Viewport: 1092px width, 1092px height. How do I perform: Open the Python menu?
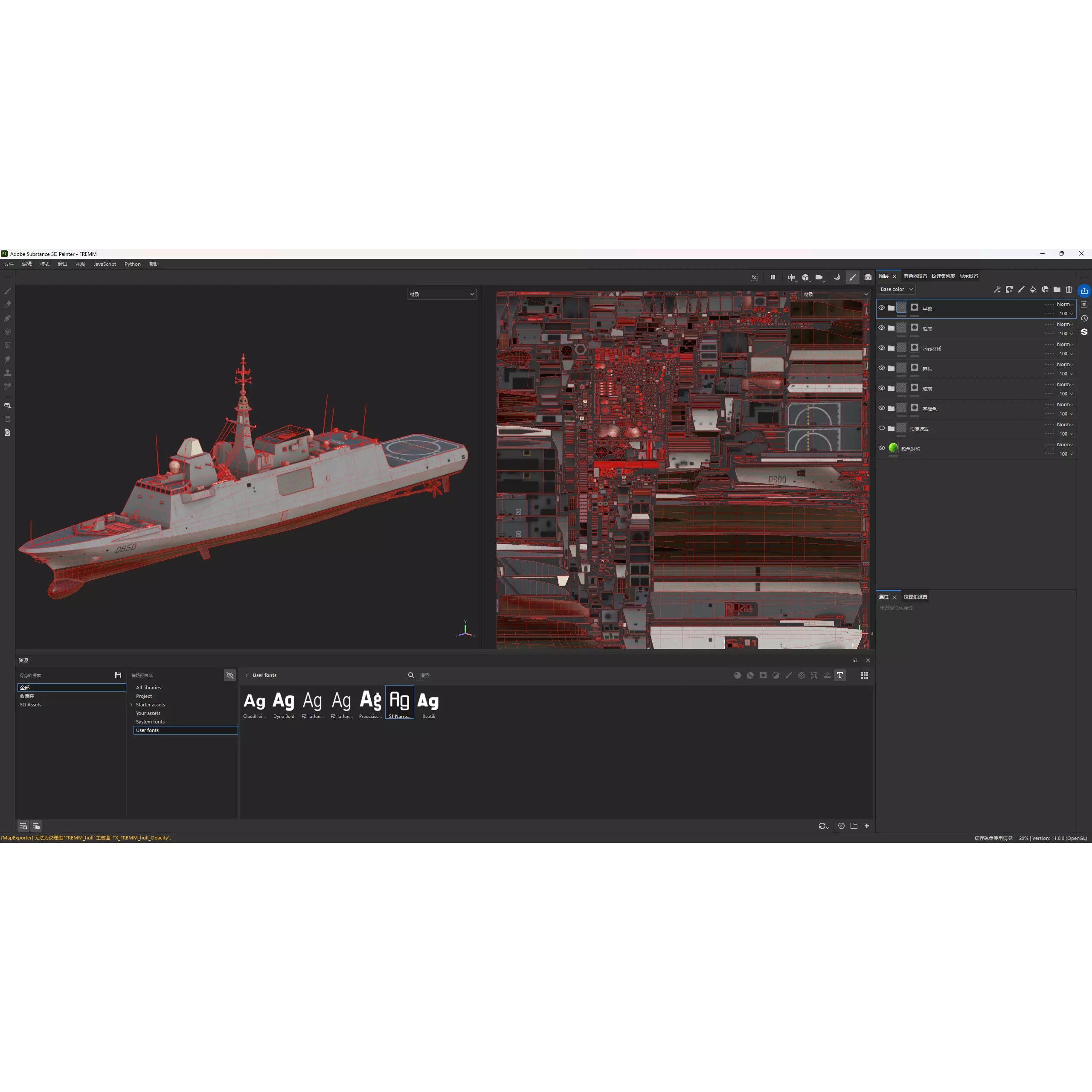(132, 264)
